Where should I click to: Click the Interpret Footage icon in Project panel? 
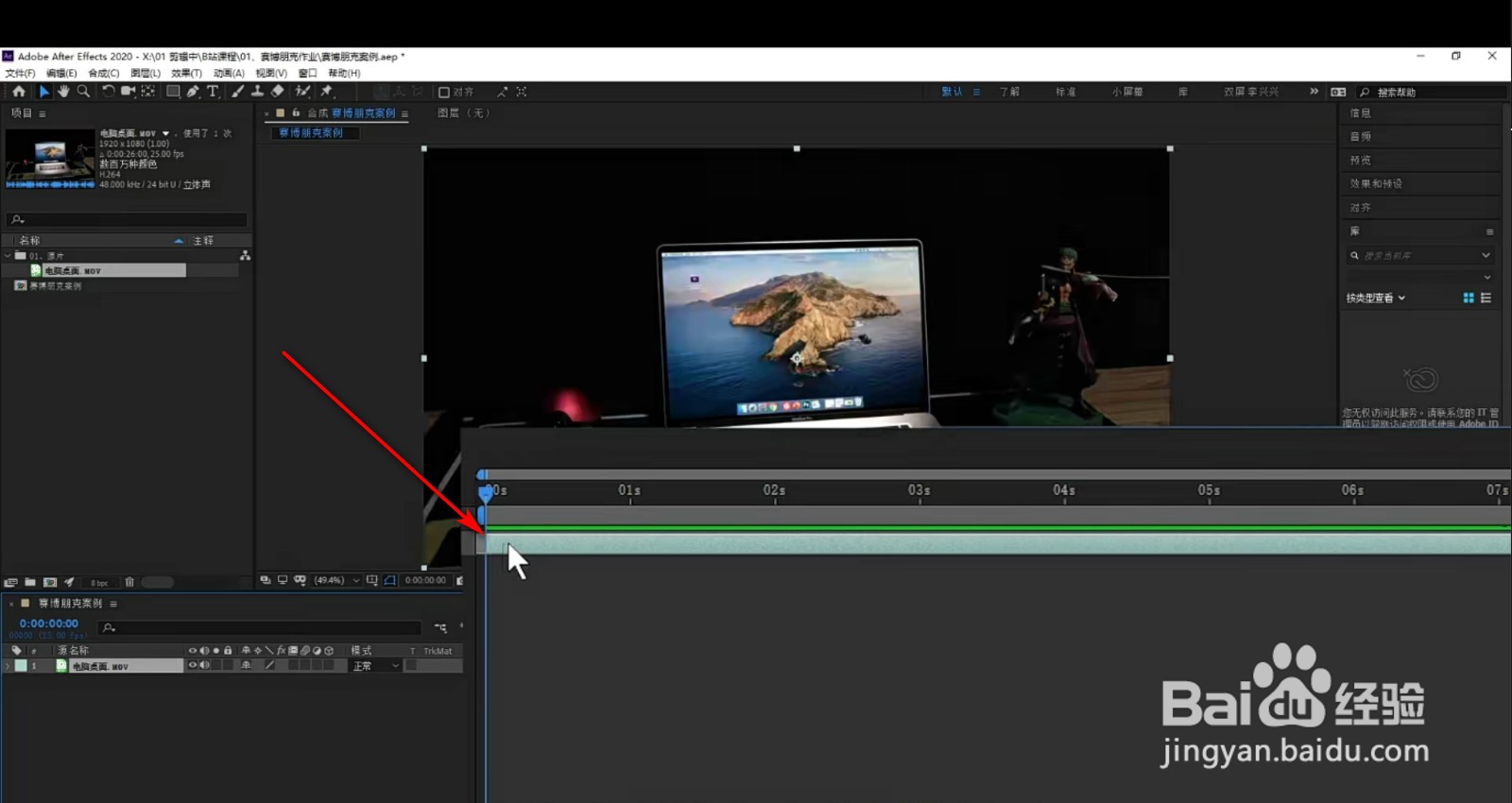pos(11,582)
